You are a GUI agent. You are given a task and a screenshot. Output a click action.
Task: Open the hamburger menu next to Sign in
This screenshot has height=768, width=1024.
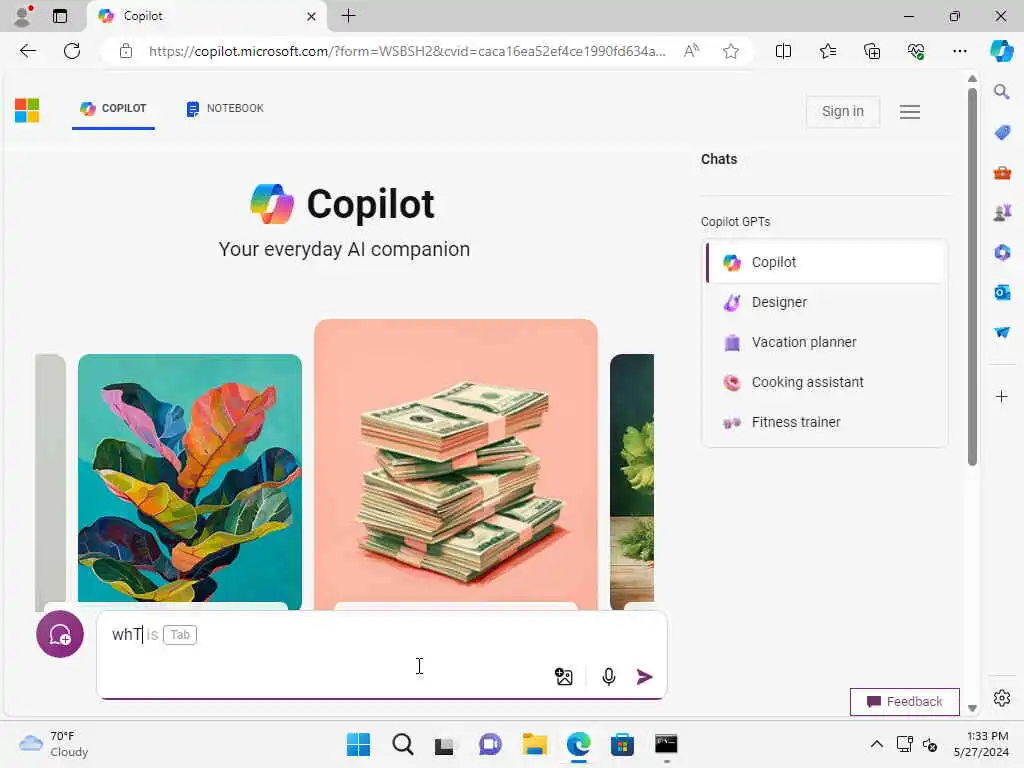910,112
